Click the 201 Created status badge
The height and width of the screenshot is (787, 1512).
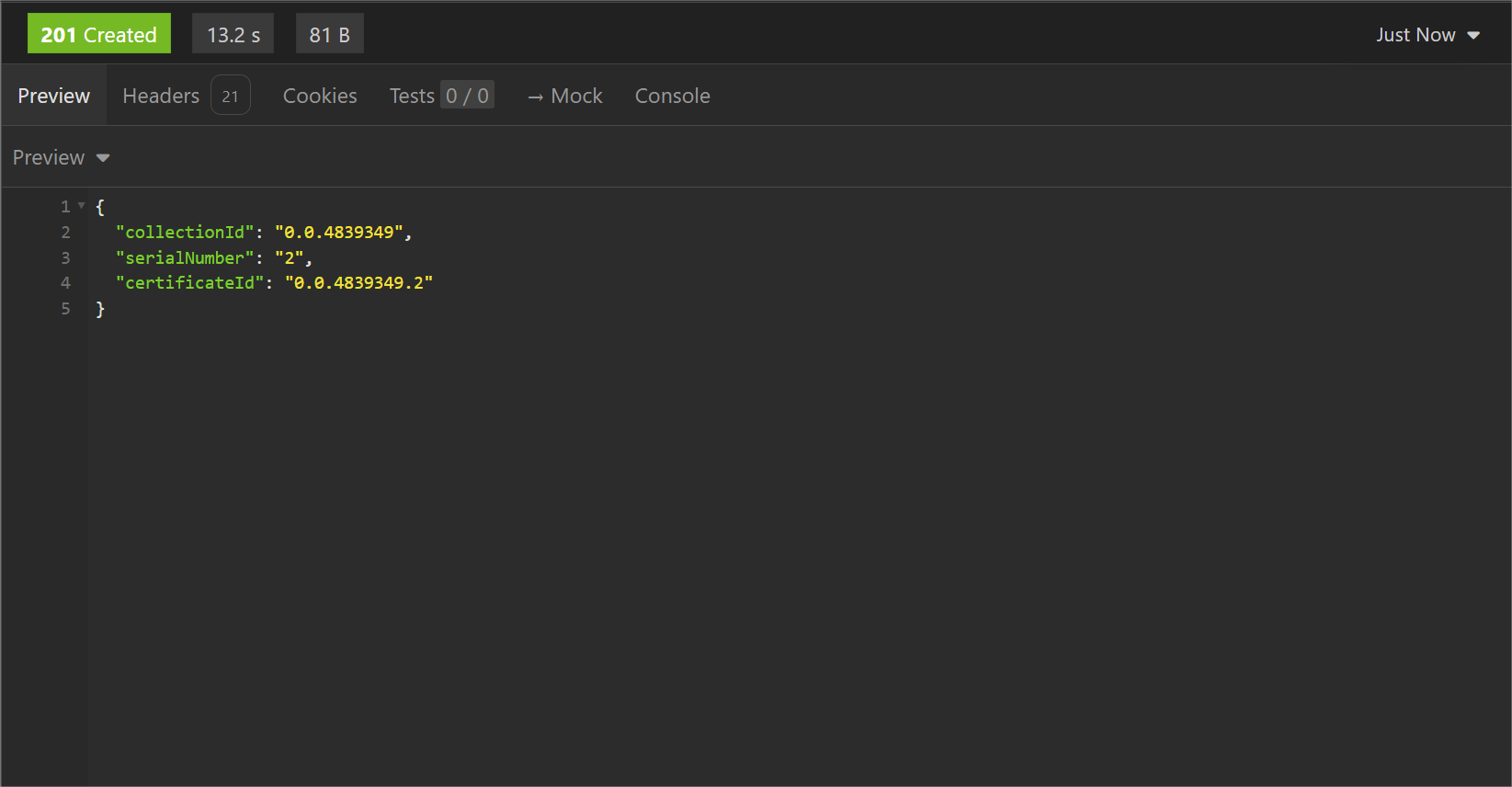[98, 34]
